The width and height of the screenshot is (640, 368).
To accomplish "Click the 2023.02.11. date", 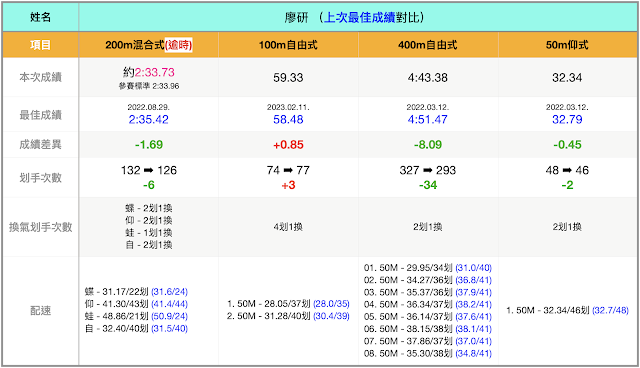I will (x=288, y=107).
